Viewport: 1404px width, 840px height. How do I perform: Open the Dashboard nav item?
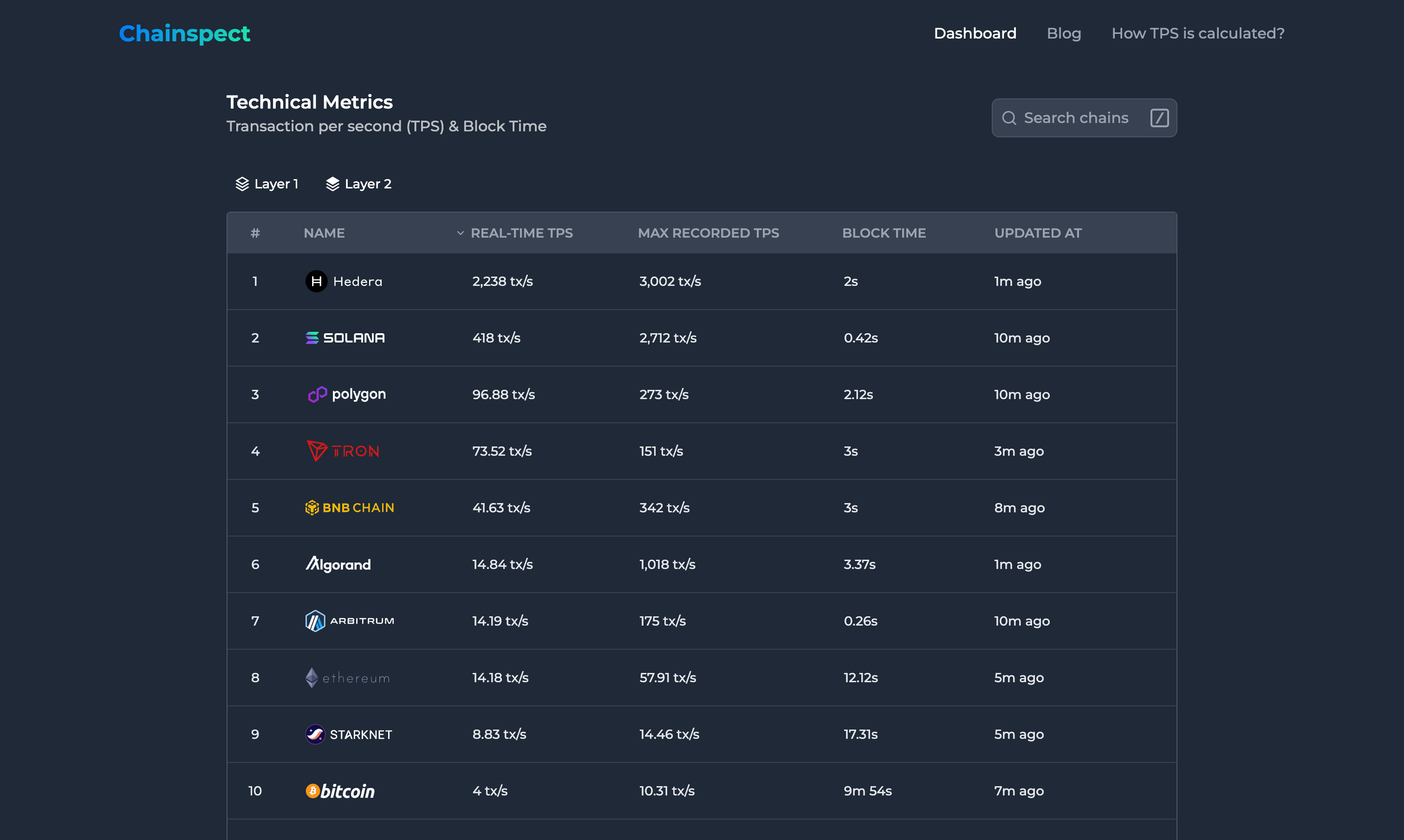click(x=975, y=33)
